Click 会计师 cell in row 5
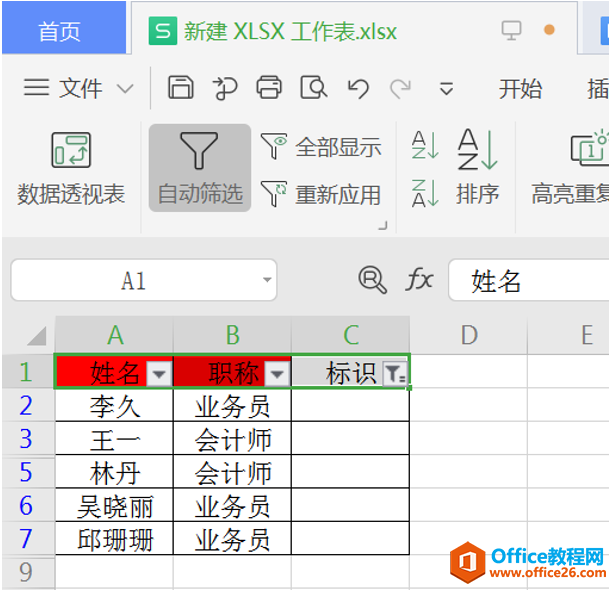Screen dimensions: 613x590 click(x=233, y=472)
